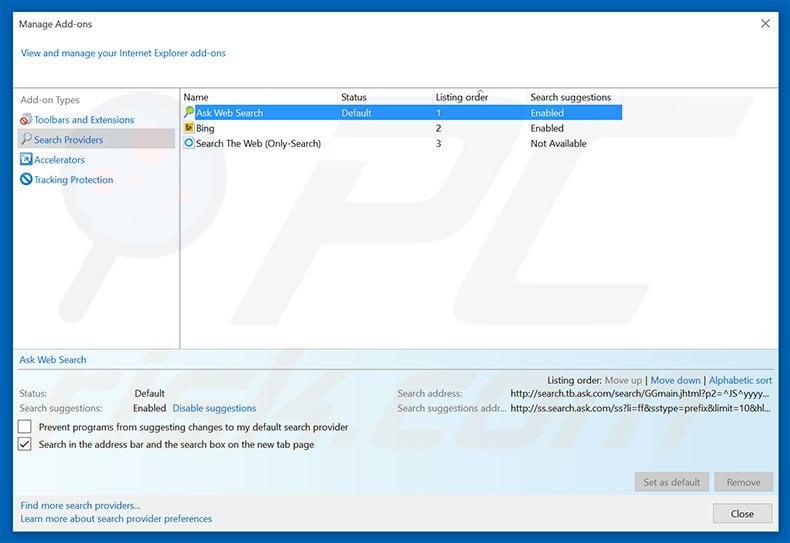Click Disable suggestions link

(x=214, y=408)
